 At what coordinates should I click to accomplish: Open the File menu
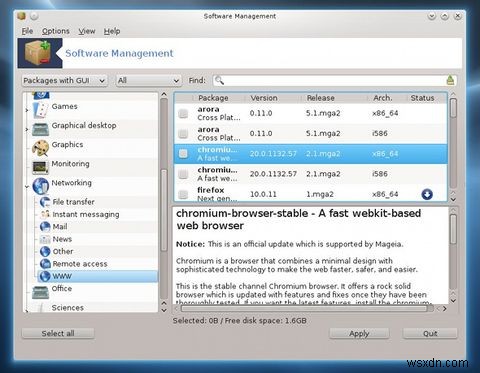click(x=27, y=31)
